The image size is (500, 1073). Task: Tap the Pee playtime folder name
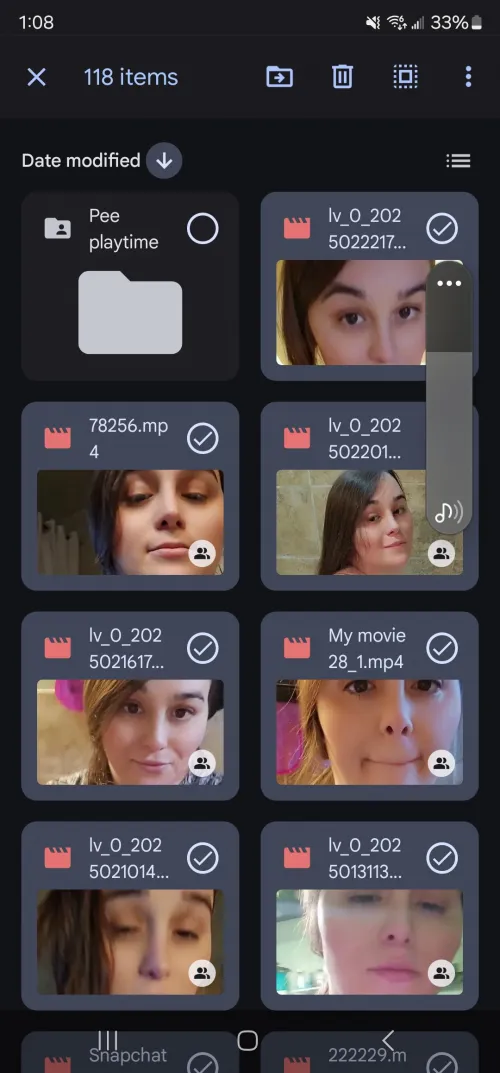click(x=123, y=229)
